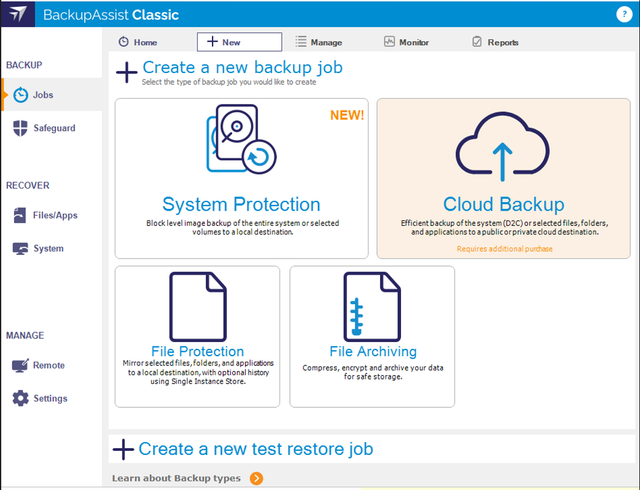Click the BackupAssist logo icon
This screenshot has width=640, height=490.
coord(19,16)
